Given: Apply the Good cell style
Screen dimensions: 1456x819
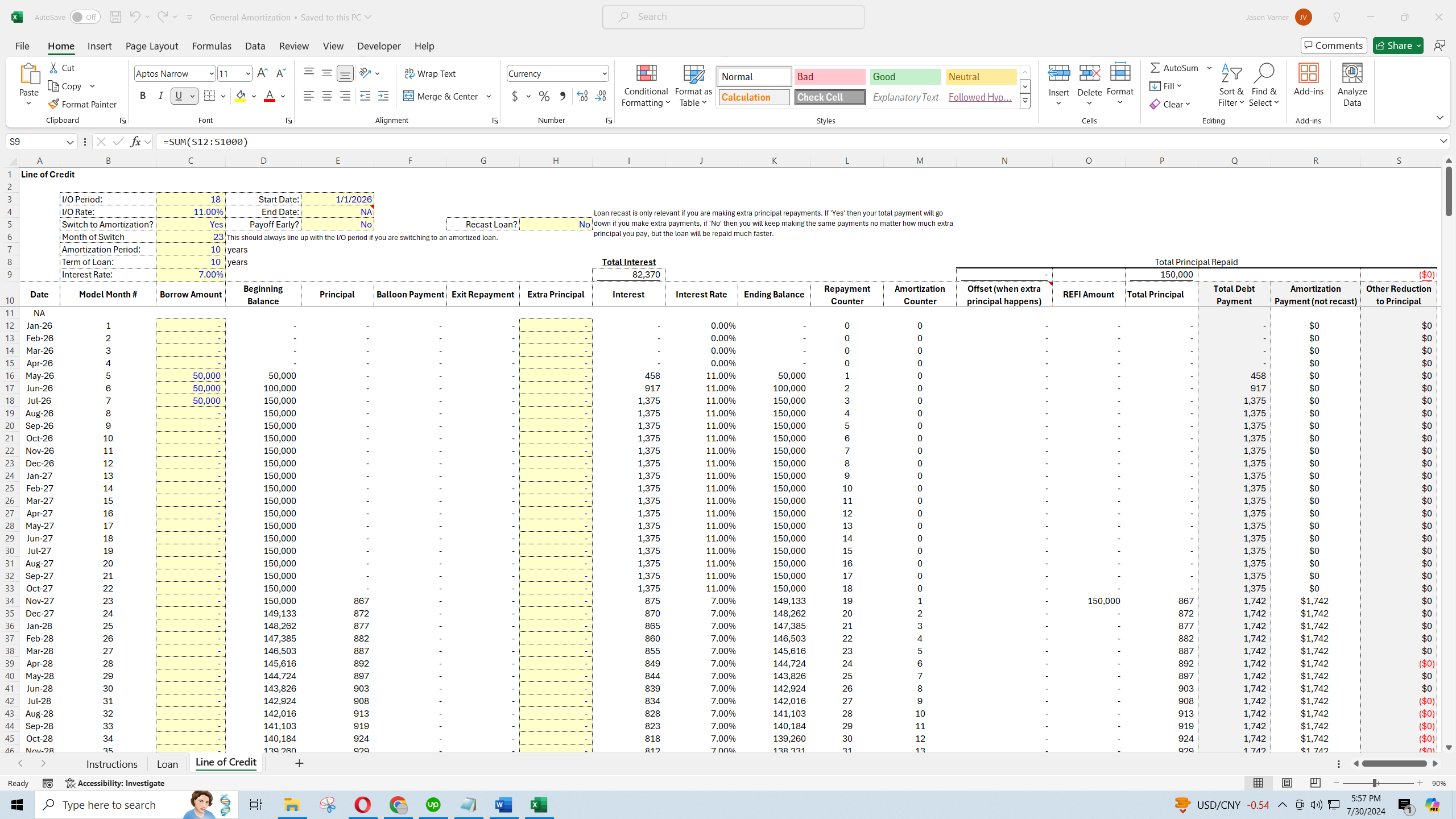Looking at the screenshot, I should pyautogui.click(x=905, y=77).
